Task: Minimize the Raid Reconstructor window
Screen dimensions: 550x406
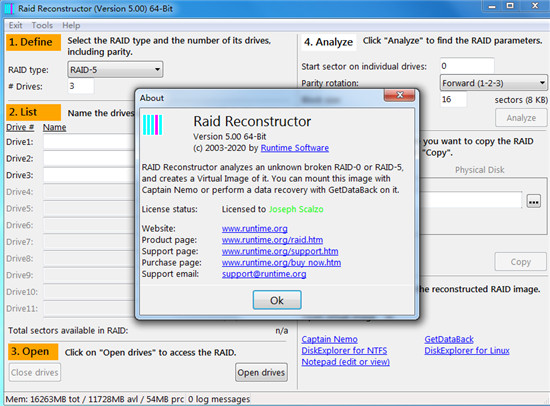Action: click(x=492, y=6)
